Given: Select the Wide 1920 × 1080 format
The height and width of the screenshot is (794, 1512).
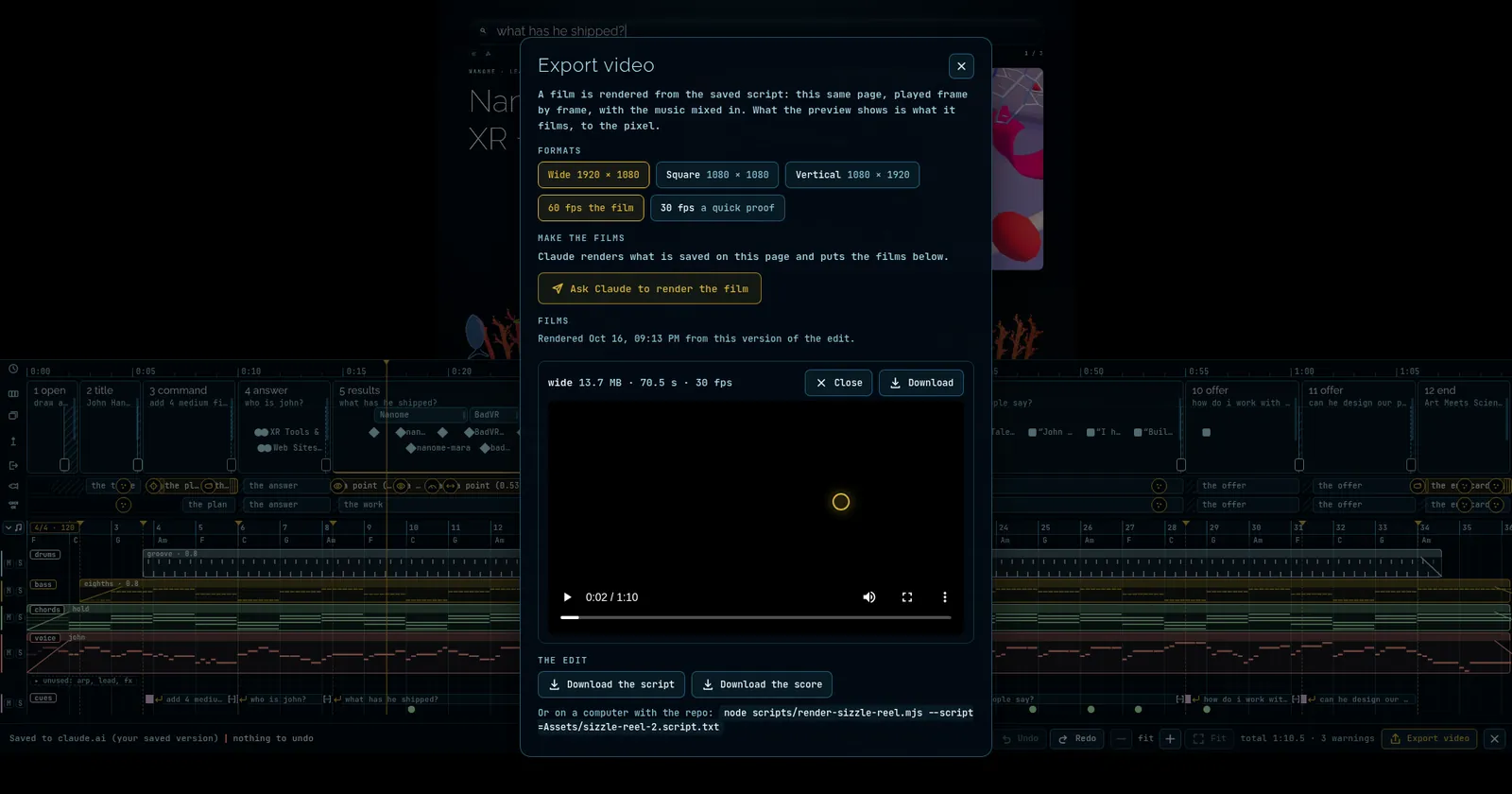Looking at the screenshot, I should pyautogui.click(x=593, y=175).
